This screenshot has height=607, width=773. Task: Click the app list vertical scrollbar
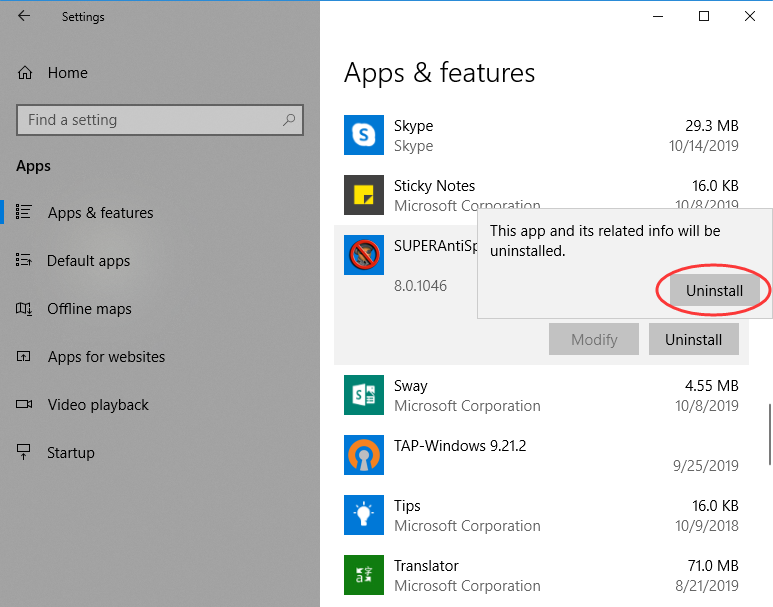click(769, 434)
